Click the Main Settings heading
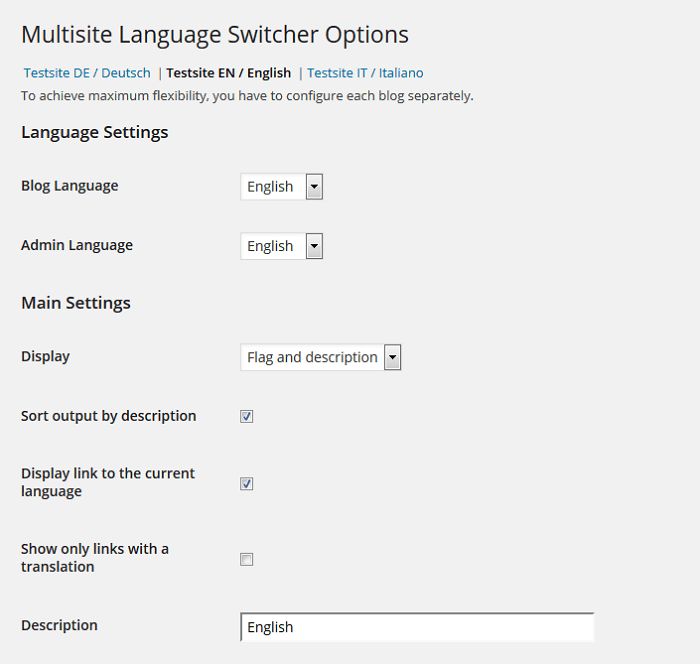Viewport: 700px width, 664px height. click(76, 303)
